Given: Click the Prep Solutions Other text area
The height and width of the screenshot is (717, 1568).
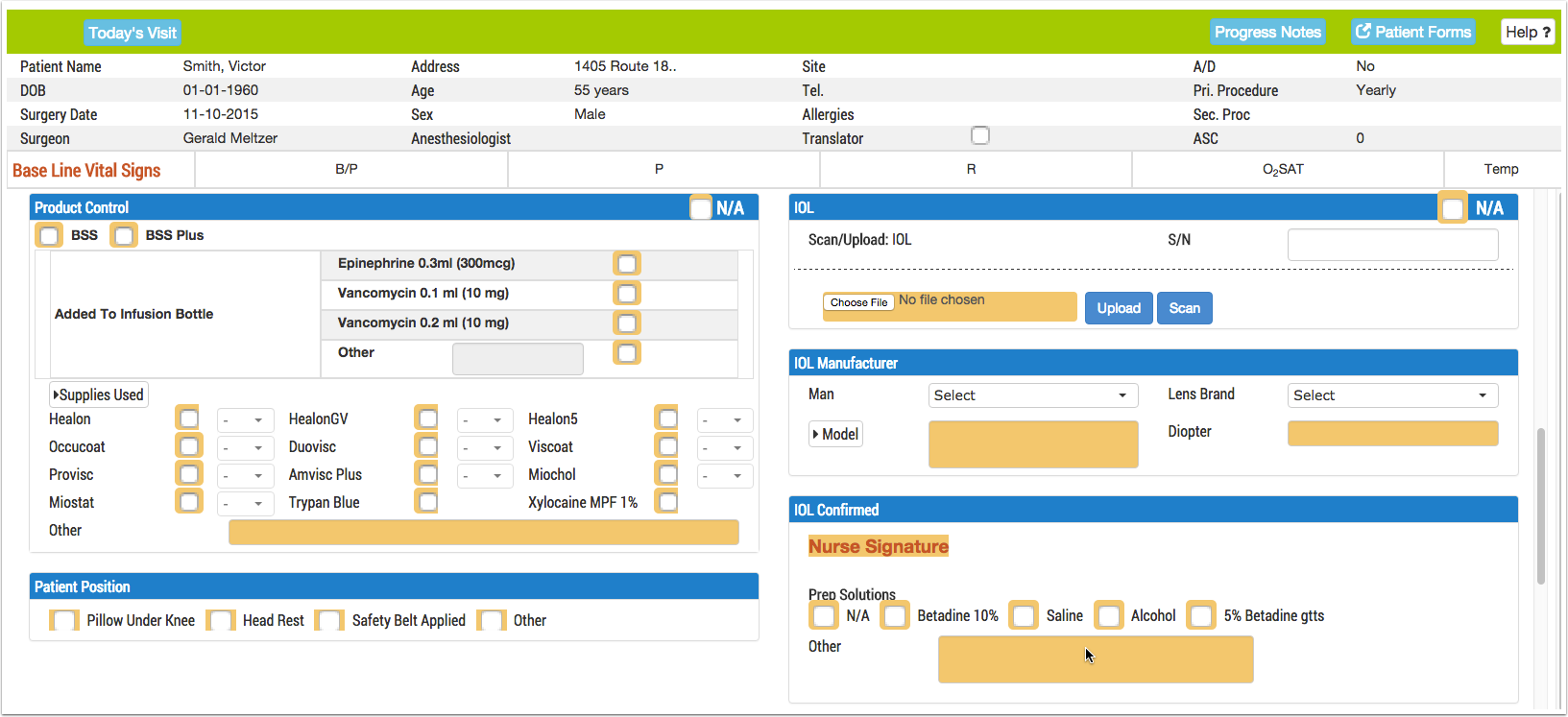Looking at the screenshot, I should click(x=1096, y=659).
